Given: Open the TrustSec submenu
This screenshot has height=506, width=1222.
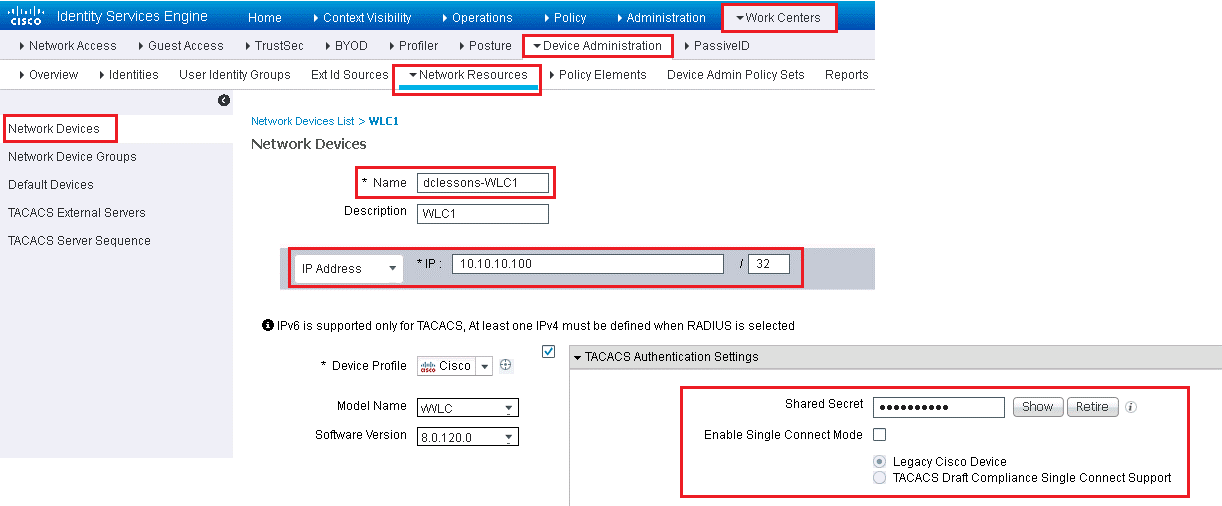Looking at the screenshot, I should point(274,46).
